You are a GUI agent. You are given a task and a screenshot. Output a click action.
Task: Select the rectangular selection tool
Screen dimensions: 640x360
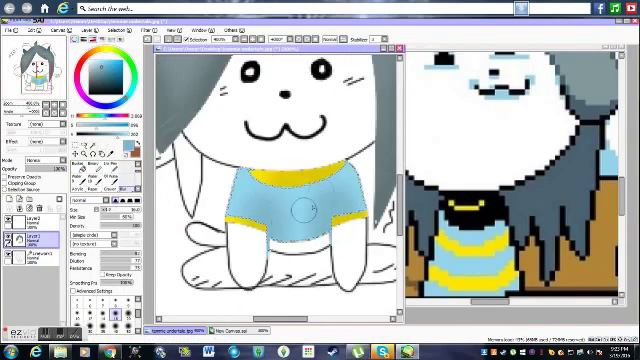[75, 145]
